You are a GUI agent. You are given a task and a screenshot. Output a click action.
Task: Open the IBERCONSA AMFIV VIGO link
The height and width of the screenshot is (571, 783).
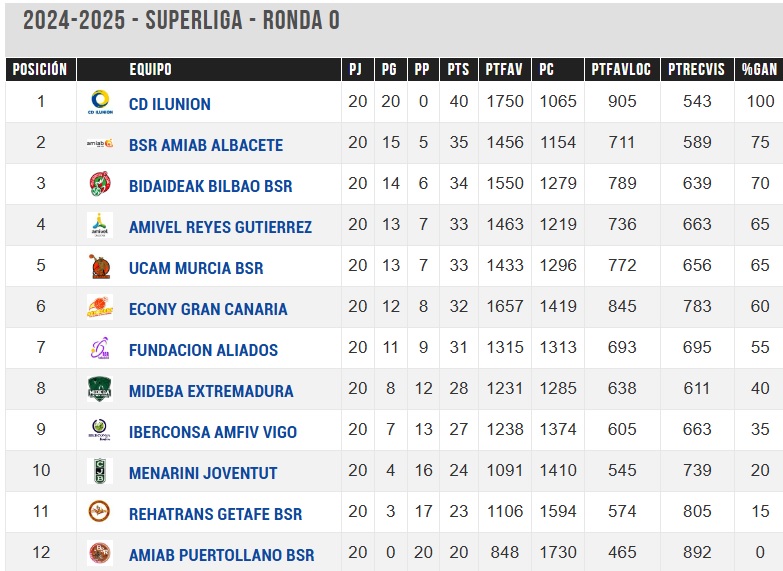213,432
